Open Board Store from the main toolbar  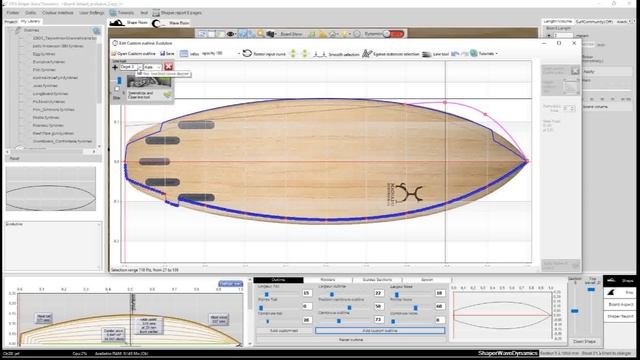[291, 34]
